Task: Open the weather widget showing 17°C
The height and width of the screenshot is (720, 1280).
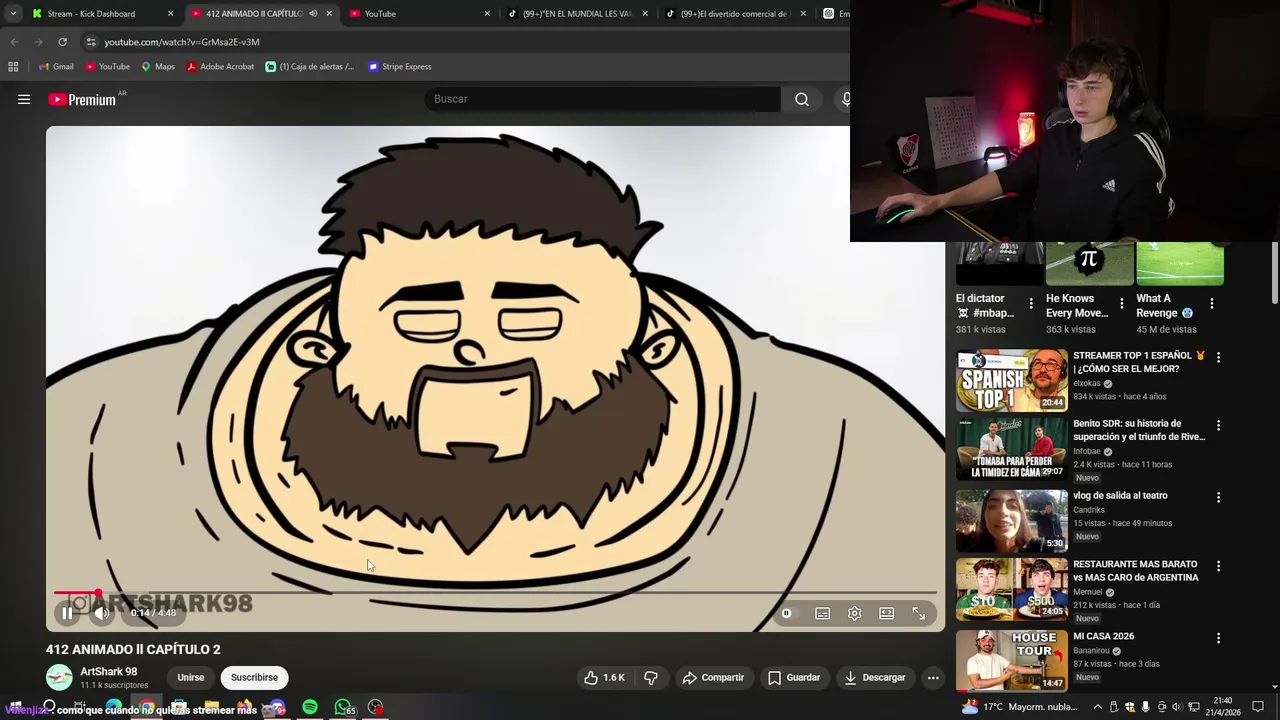Action: click(x=1020, y=707)
